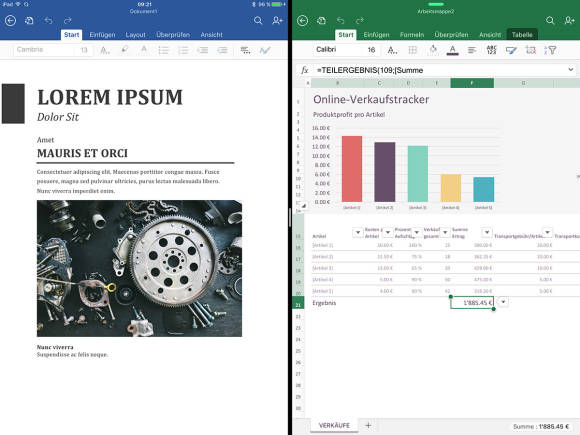Open the file save icon in Excel
This screenshot has width=580, height=435.
[x=321, y=20]
